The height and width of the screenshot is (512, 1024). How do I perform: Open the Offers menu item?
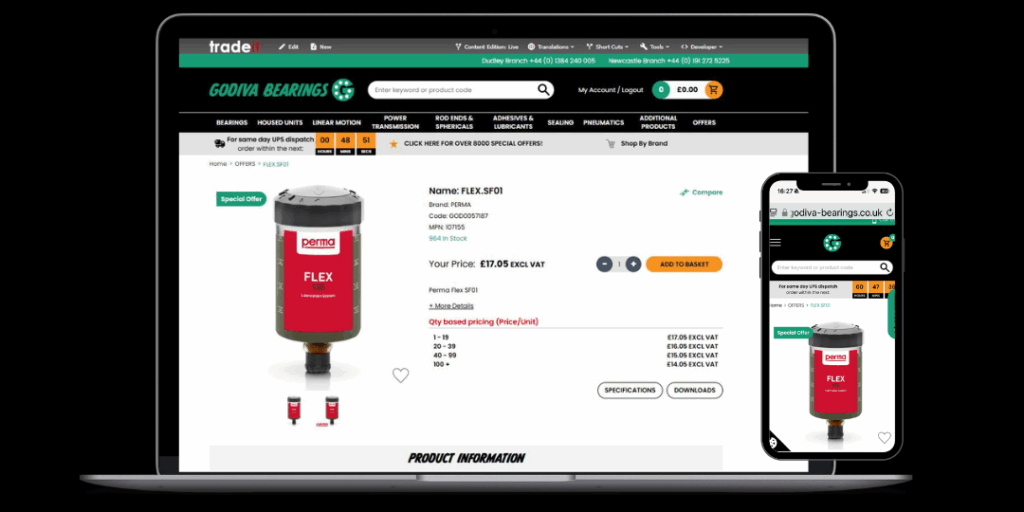pyautogui.click(x=704, y=123)
